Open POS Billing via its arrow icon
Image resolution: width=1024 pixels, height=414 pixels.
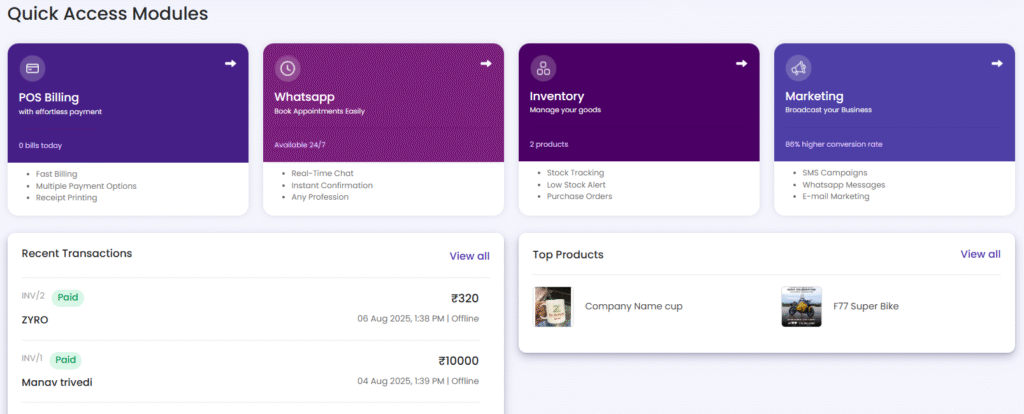tap(231, 63)
